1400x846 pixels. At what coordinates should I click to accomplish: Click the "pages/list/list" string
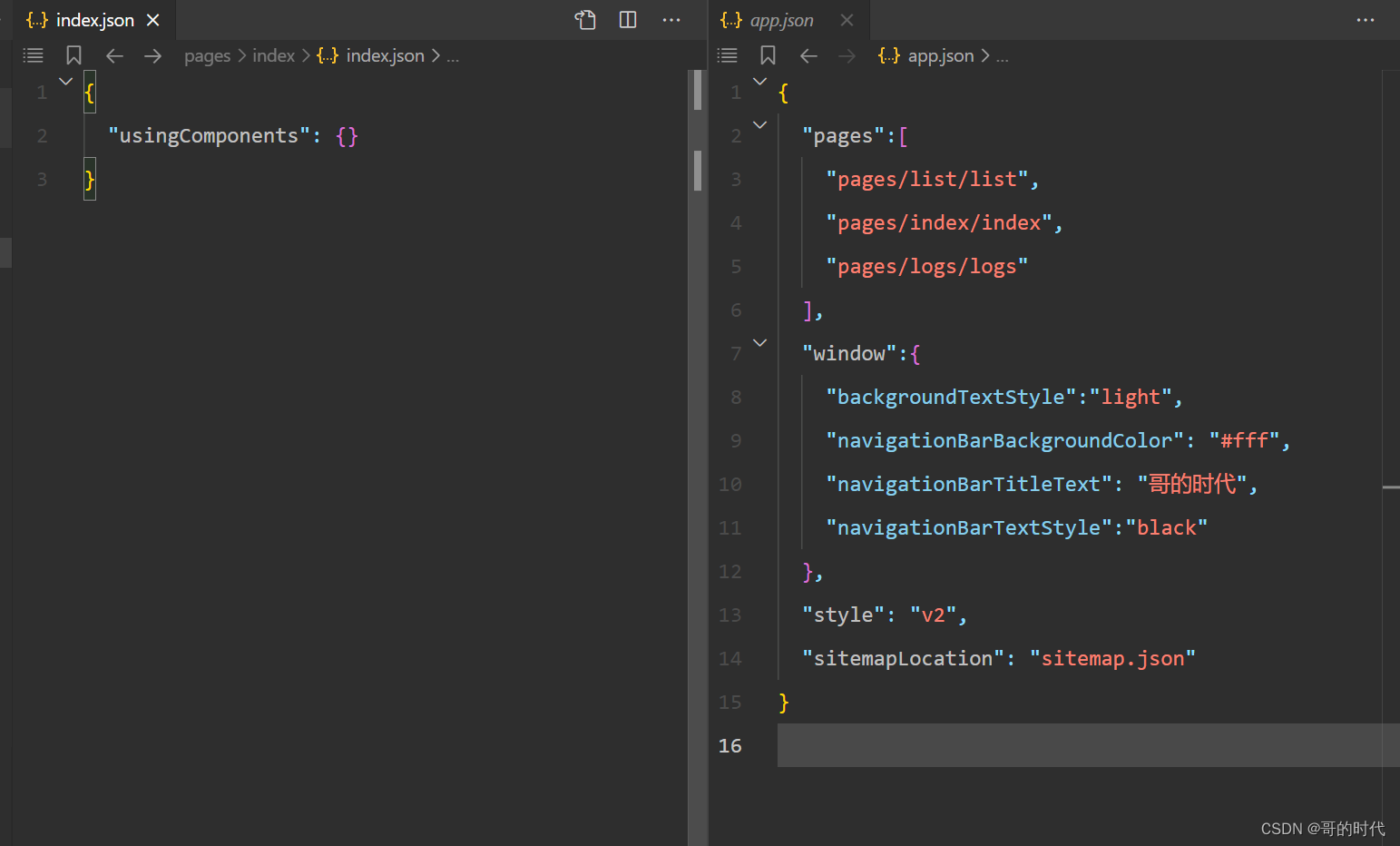click(x=927, y=180)
